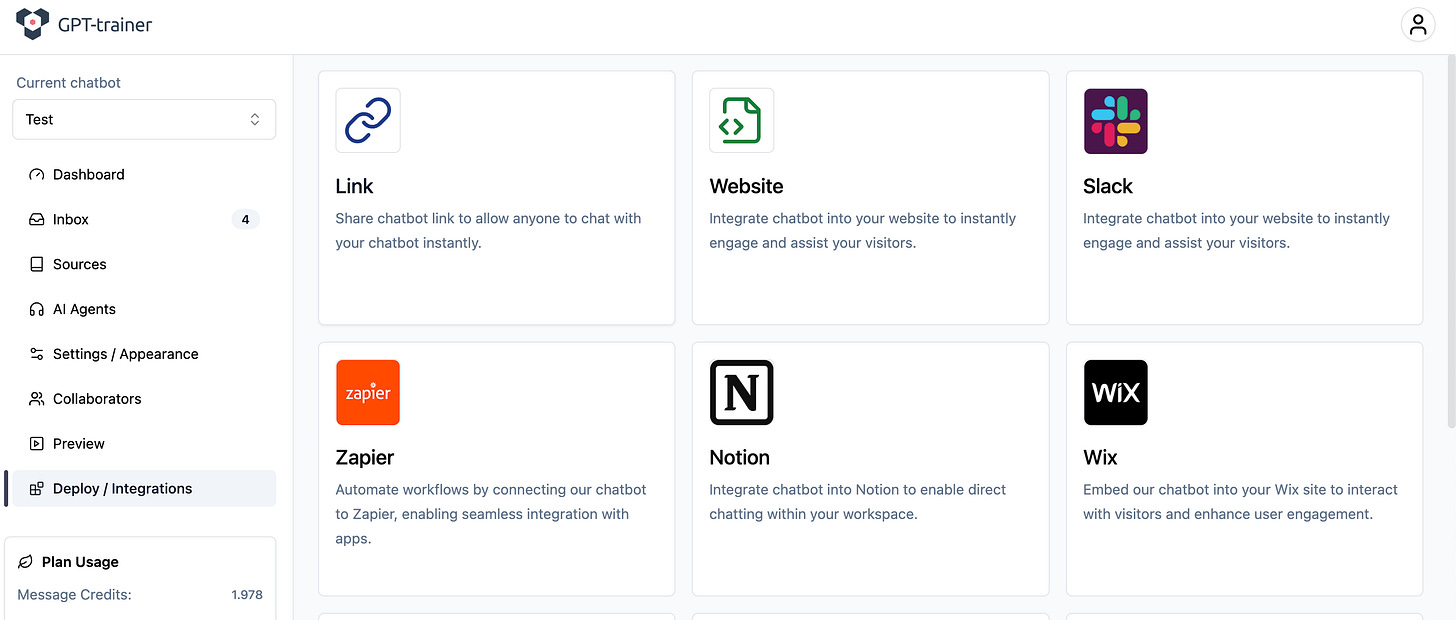Click the Collaborators people icon

(x=37, y=399)
